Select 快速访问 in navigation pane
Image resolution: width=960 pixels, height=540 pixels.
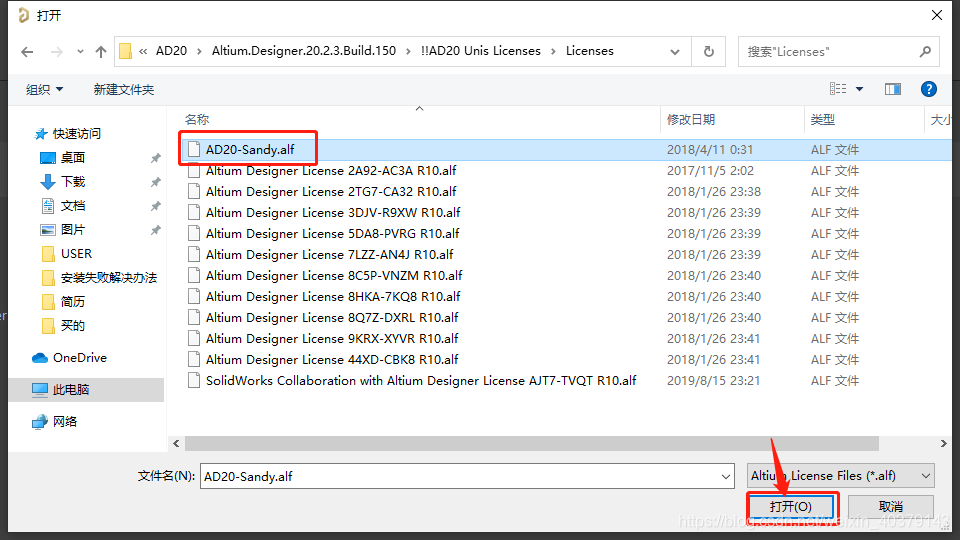point(77,133)
